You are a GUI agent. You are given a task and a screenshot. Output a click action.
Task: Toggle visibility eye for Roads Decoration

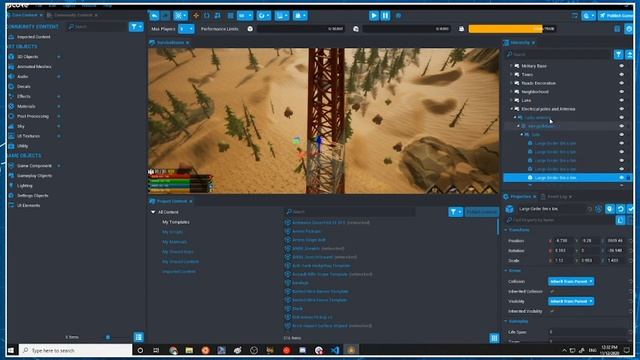click(x=622, y=83)
